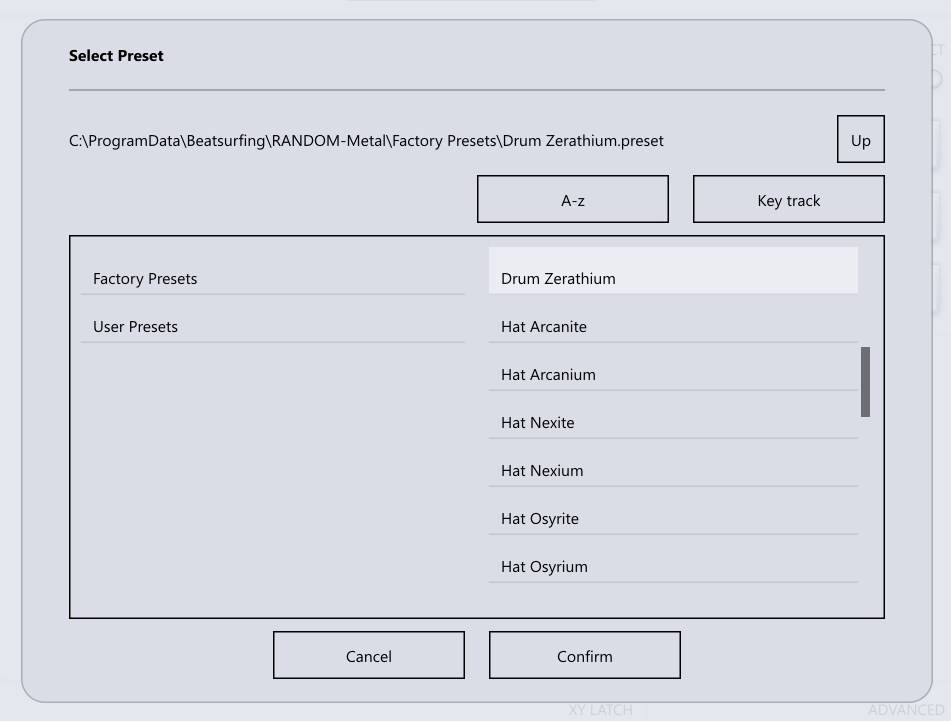Toggle the Key track button

pos(788,200)
